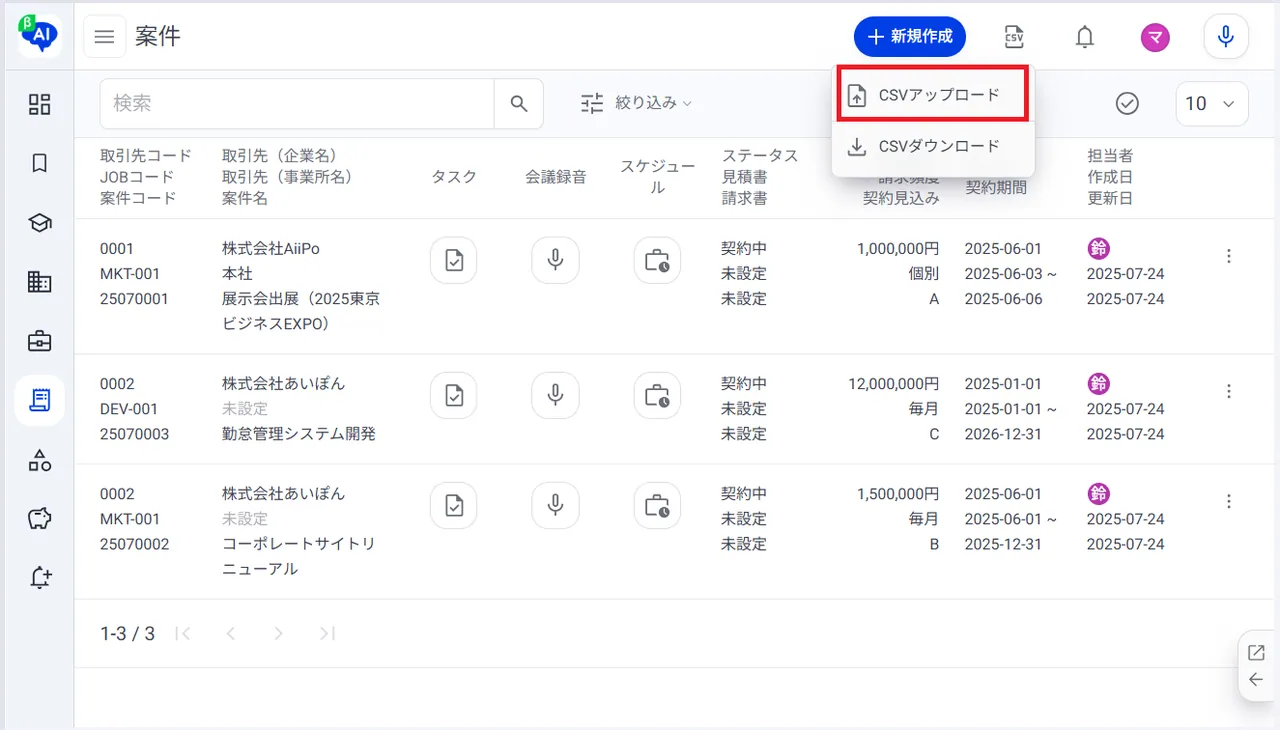This screenshot has height=730, width=1280.
Task: Select CSVアップロード from the menu
Action: [x=933, y=95]
